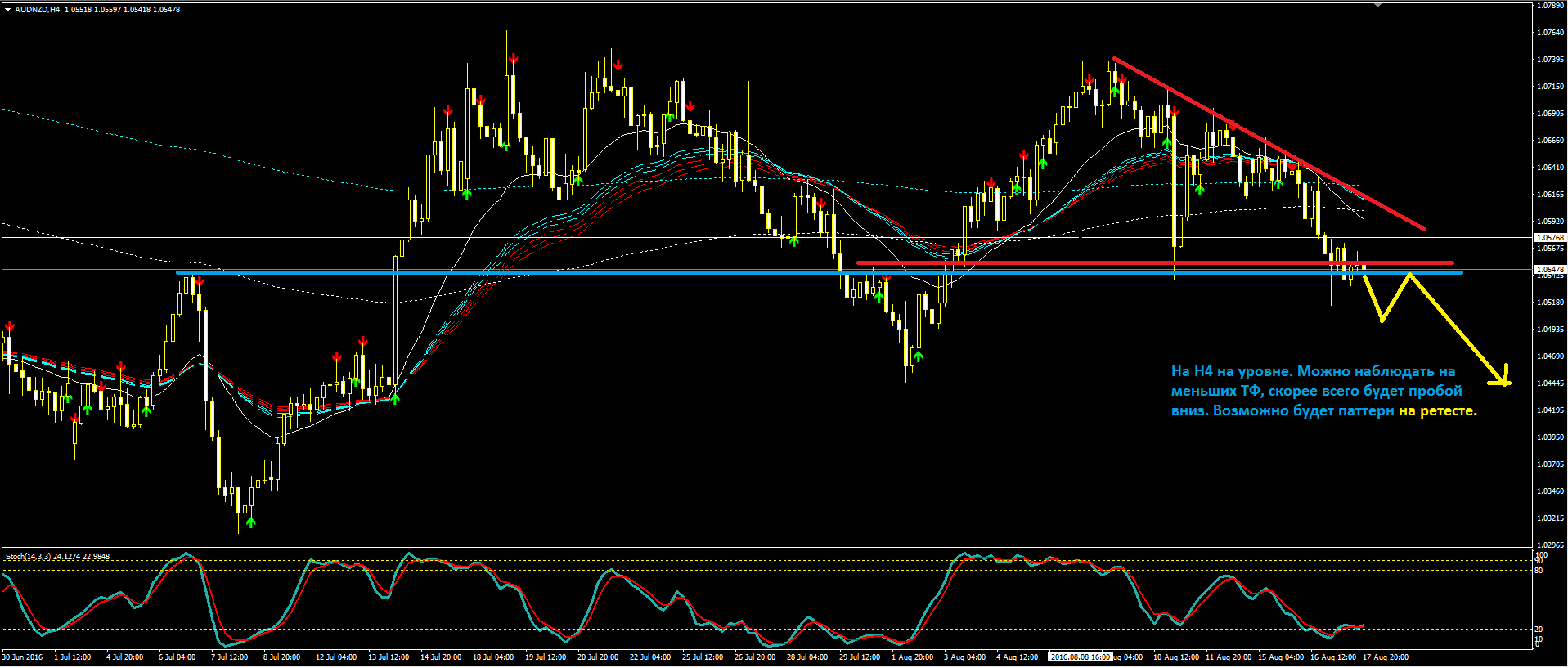Click the 1.04445 price scale label
Screen dimensions: 1568x668
(x=1551, y=383)
